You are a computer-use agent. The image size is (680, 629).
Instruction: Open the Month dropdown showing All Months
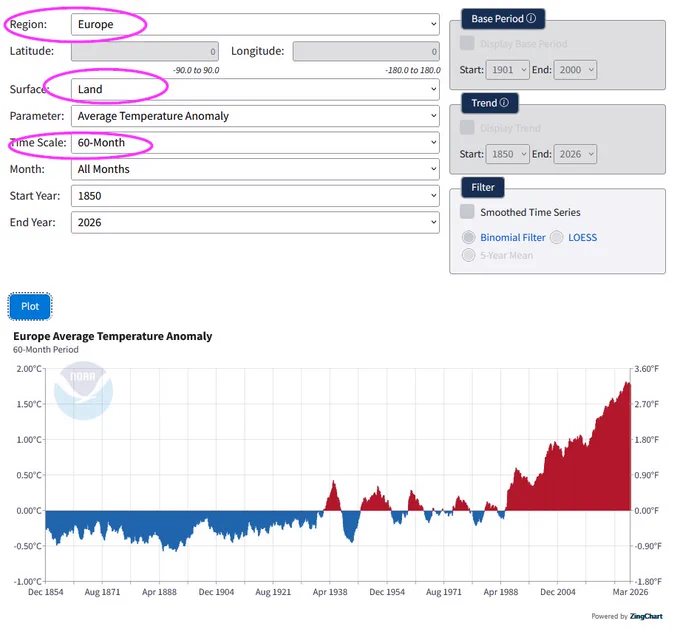[255, 169]
